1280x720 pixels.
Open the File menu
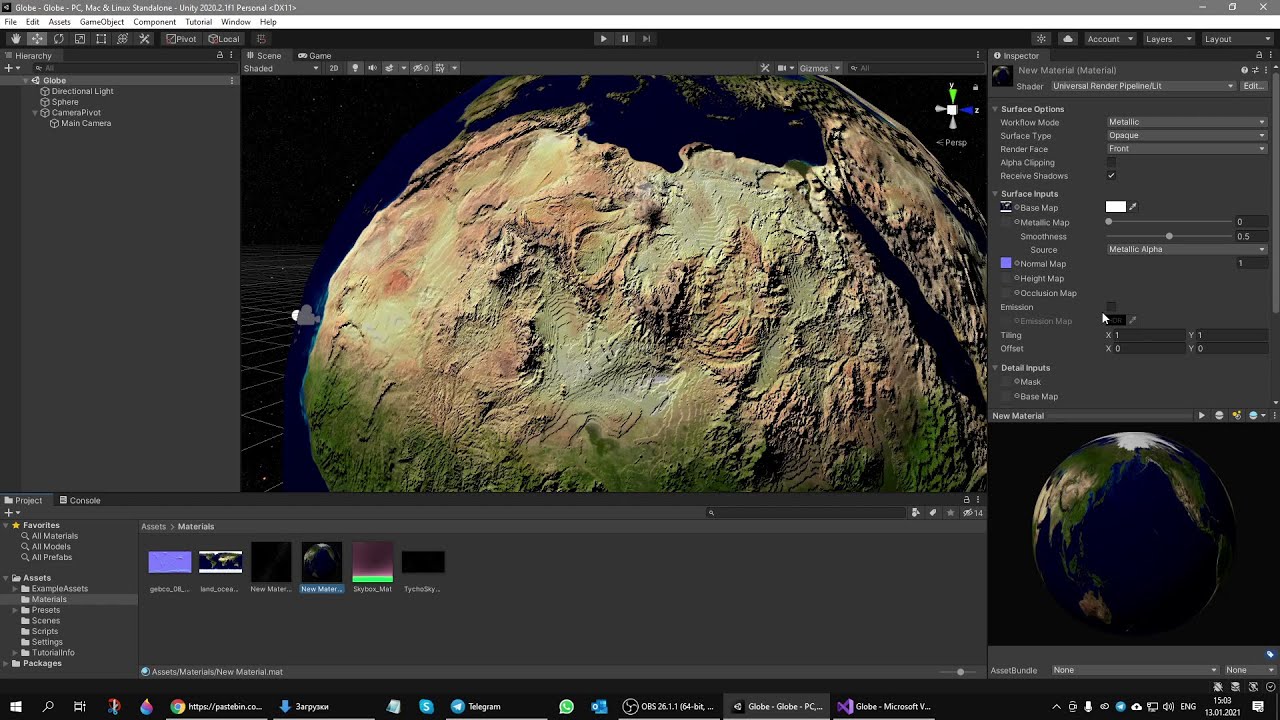[x=10, y=22]
